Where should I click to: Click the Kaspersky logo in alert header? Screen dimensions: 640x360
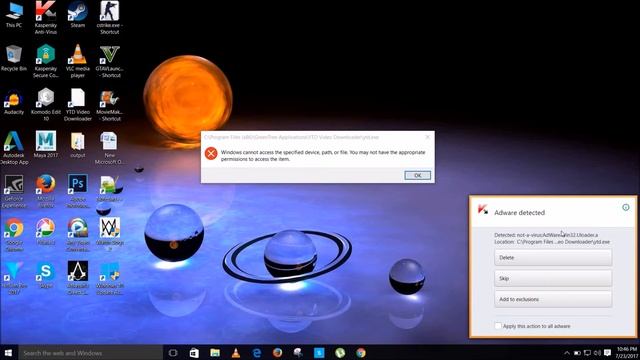coord(483,210)
